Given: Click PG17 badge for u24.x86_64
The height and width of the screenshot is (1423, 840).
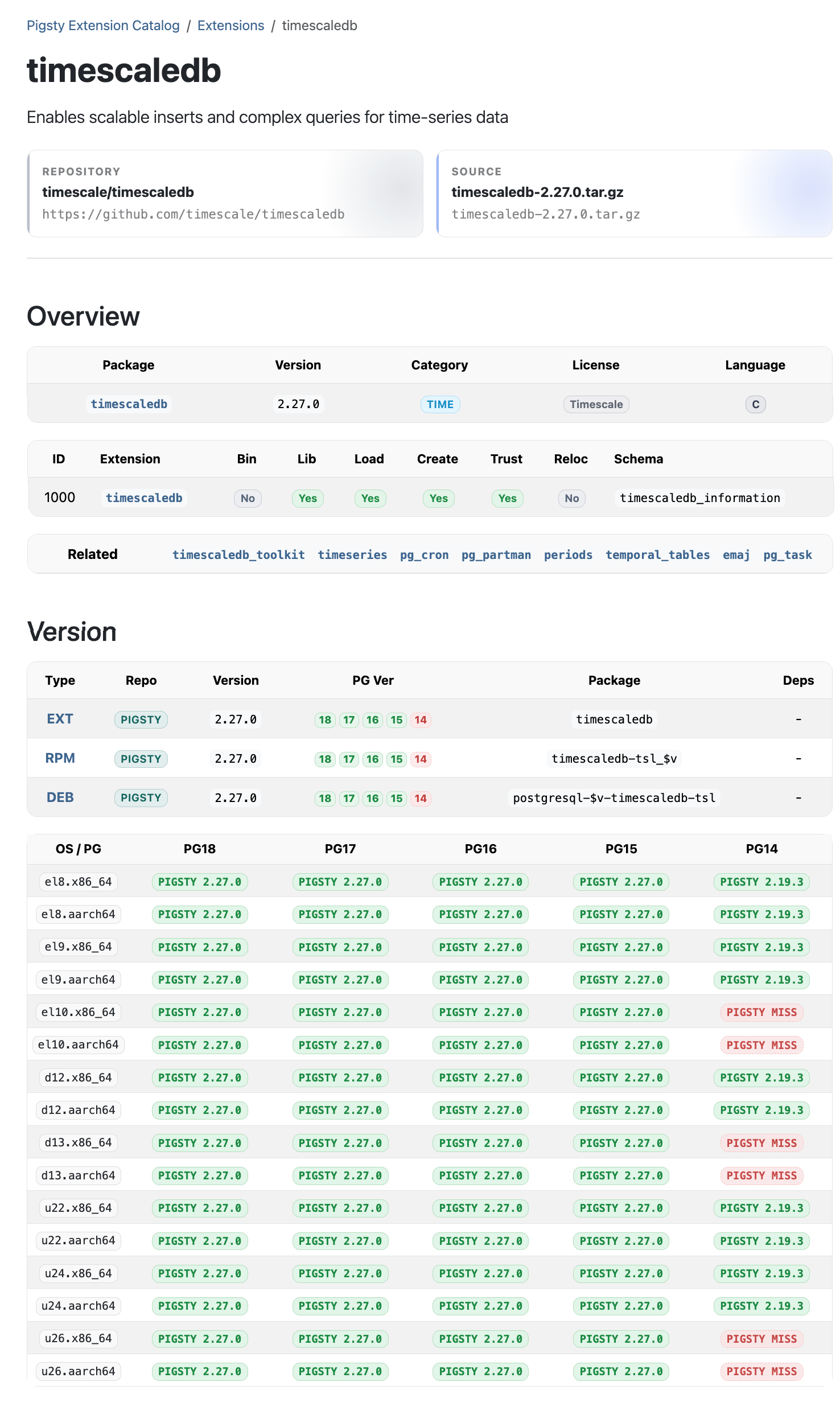Looking at the screenshot, I should (340, 1274).
